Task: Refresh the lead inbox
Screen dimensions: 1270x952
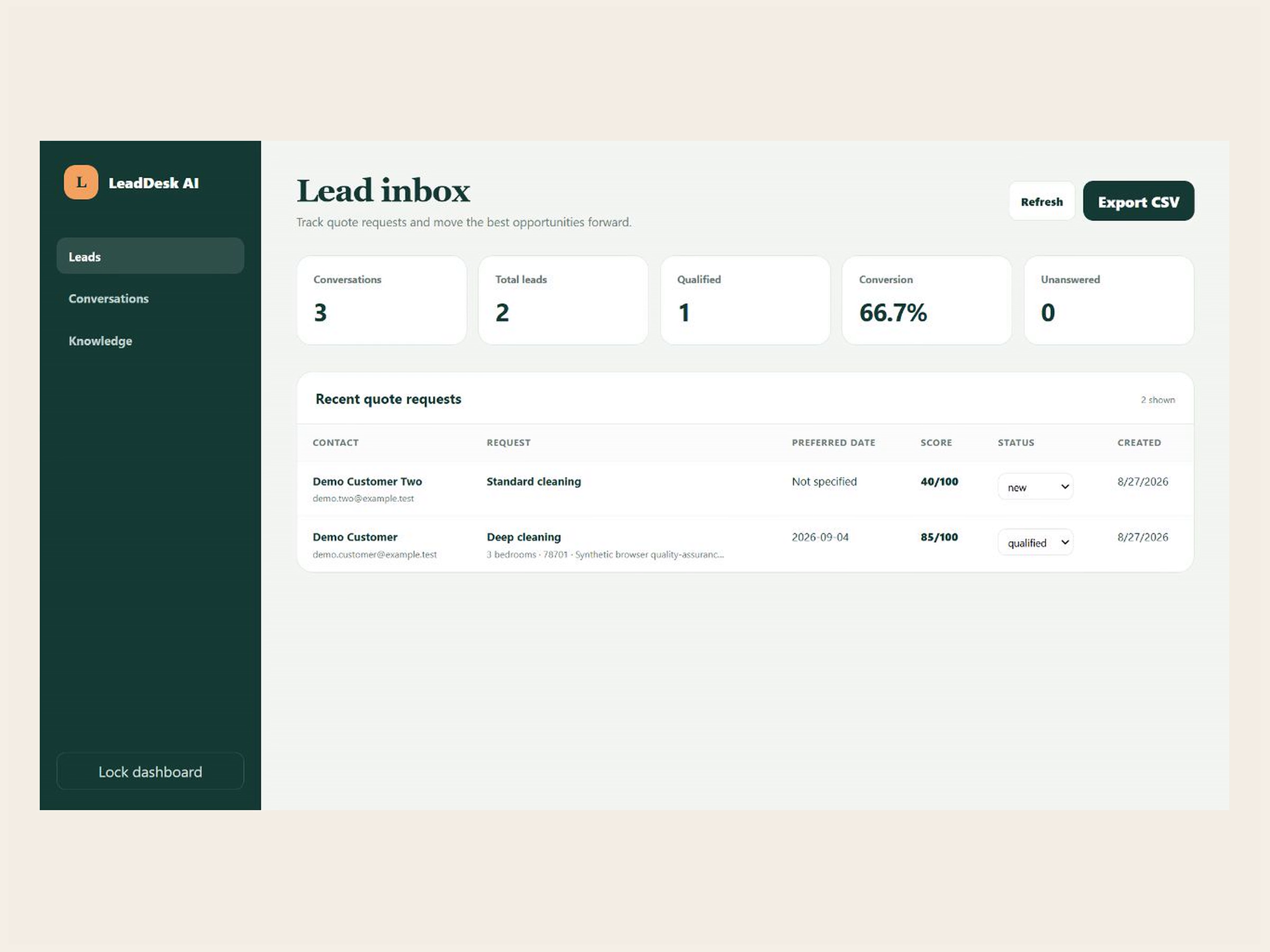Action: pos(1041,202)
